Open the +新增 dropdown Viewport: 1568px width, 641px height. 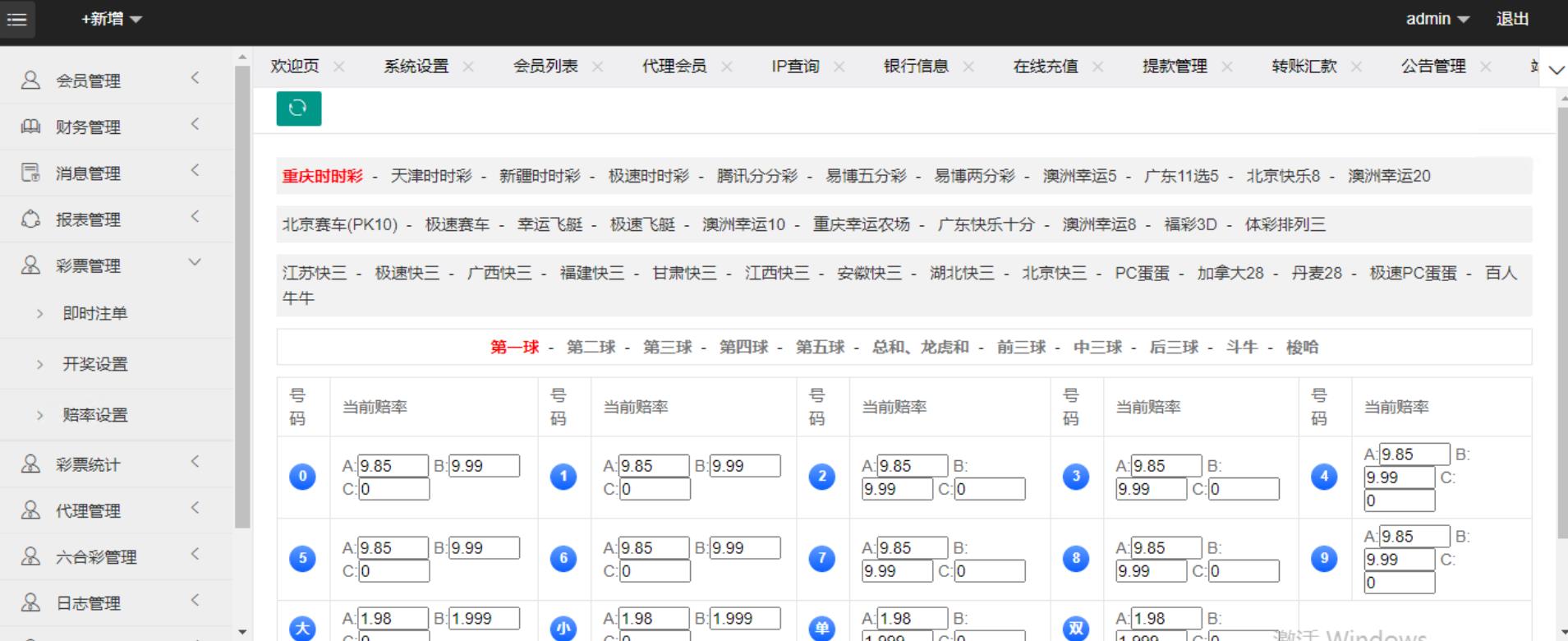111,19
